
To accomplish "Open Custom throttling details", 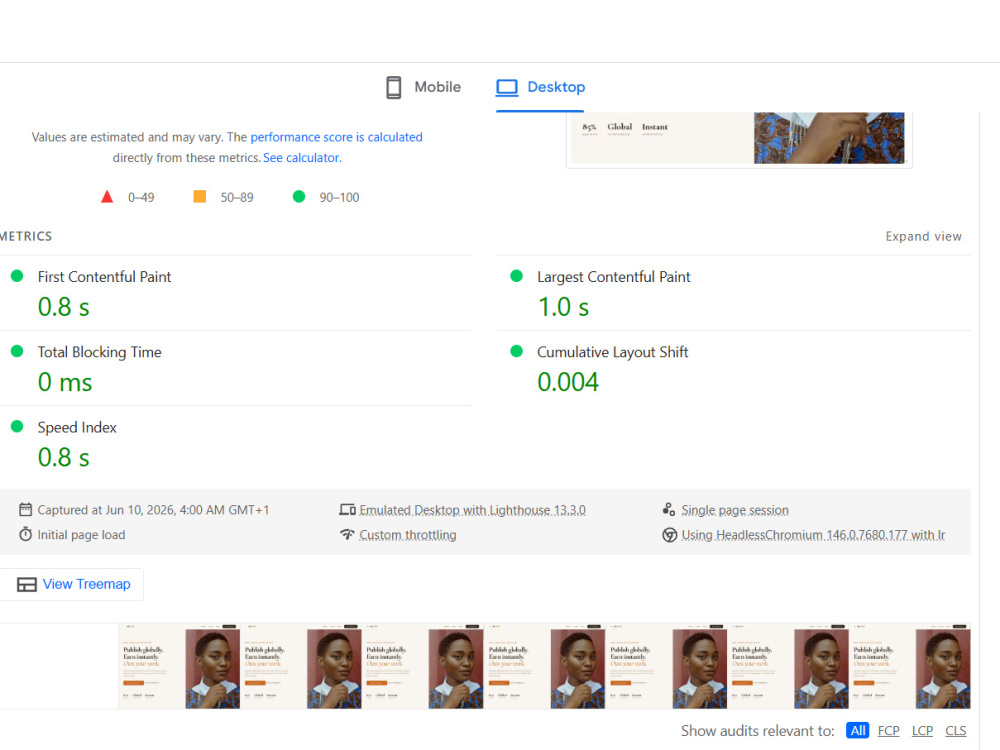I will click(x=408, y=534).
